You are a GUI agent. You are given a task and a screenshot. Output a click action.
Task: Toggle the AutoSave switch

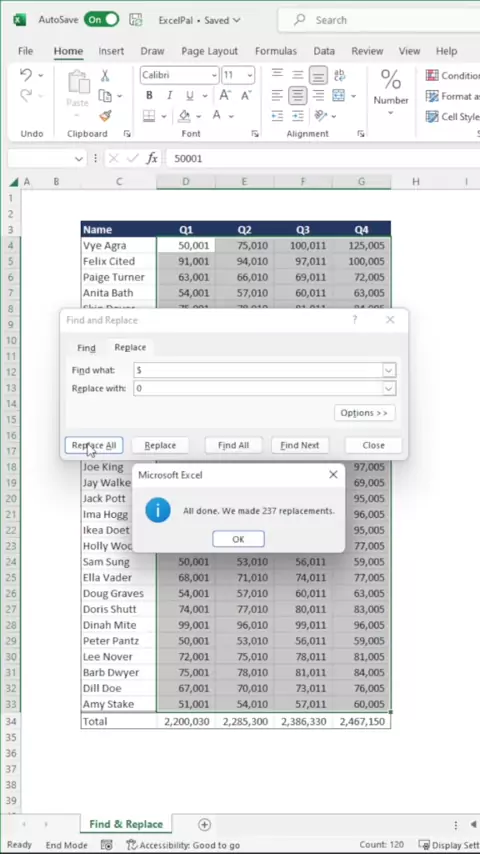pyautogui.click(x=102, y=20)
